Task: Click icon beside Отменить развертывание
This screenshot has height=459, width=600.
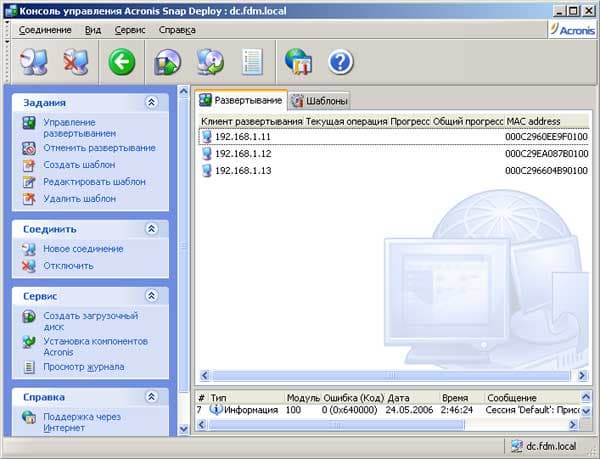Action: (29, 148)
